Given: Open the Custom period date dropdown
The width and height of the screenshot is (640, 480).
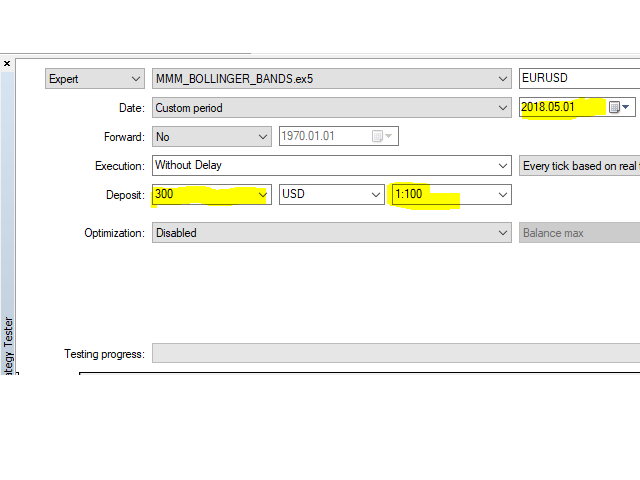Looking at the screenshot, I should click(x=332, y=108).
